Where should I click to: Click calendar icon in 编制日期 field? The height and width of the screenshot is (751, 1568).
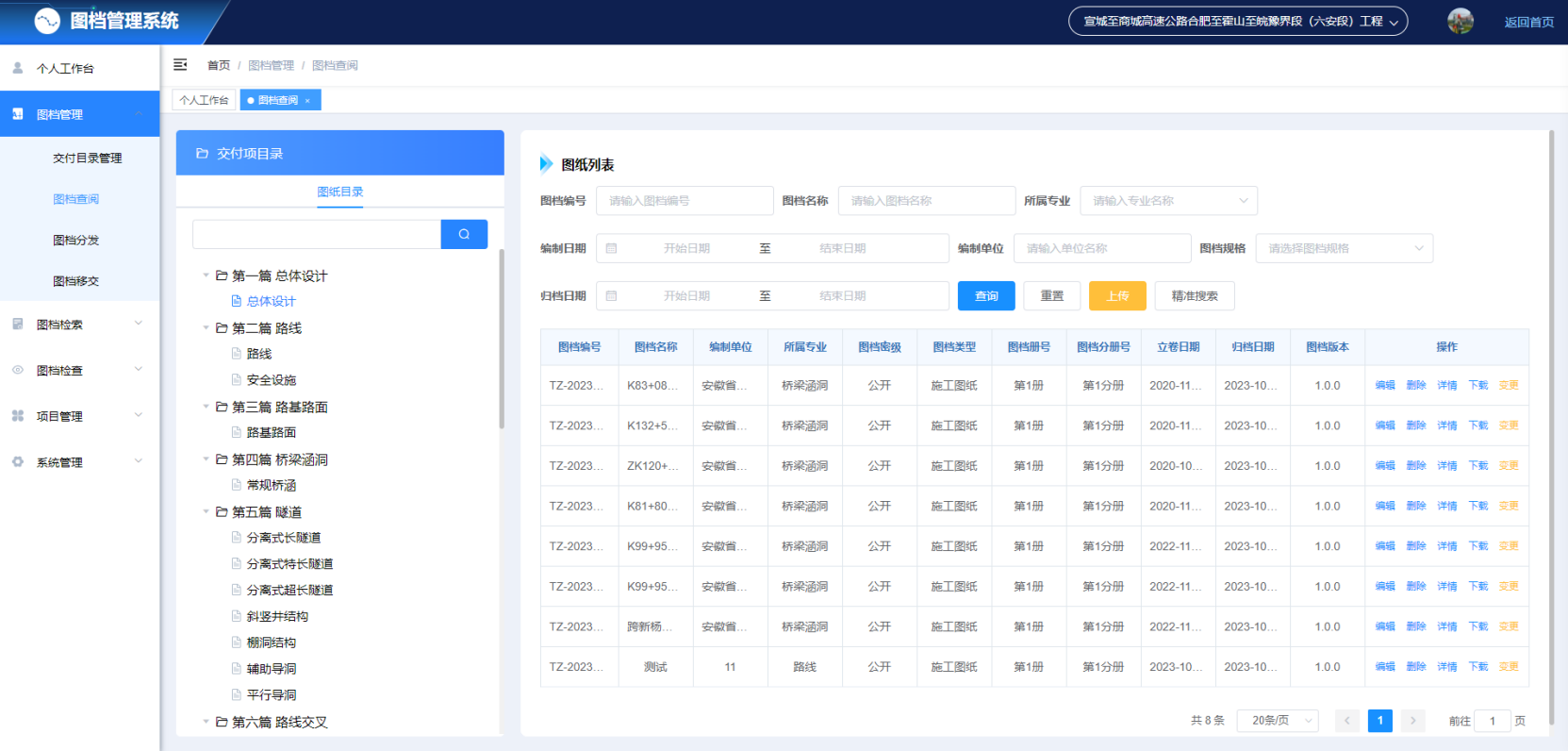click(x=611, y=248)
